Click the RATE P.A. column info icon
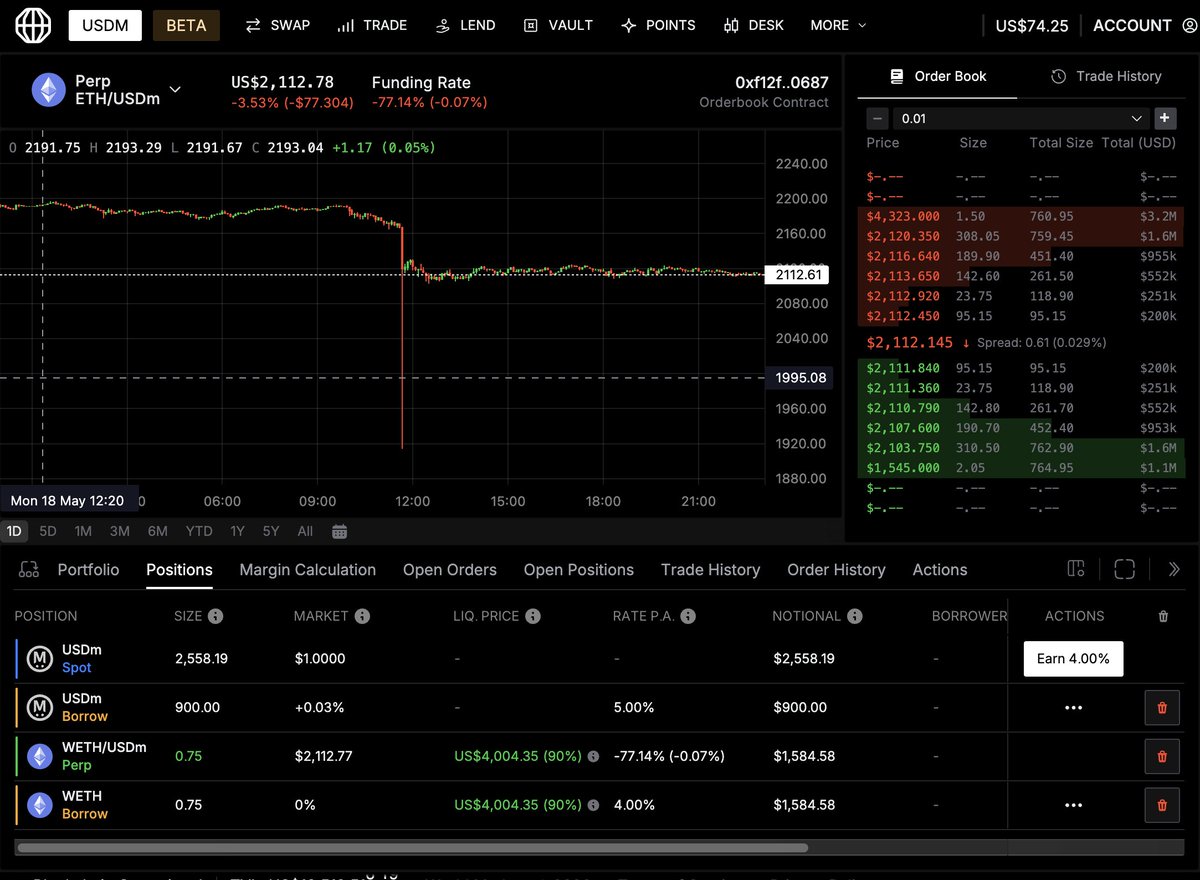1200x880 pixels. click(x=688, y=616)
